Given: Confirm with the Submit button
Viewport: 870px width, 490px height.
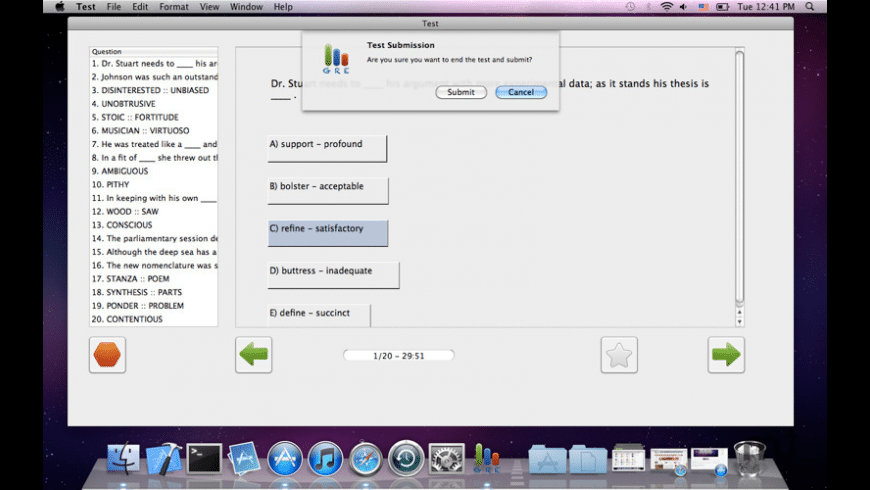Looking at the screenshot, I should pos(461,92).
